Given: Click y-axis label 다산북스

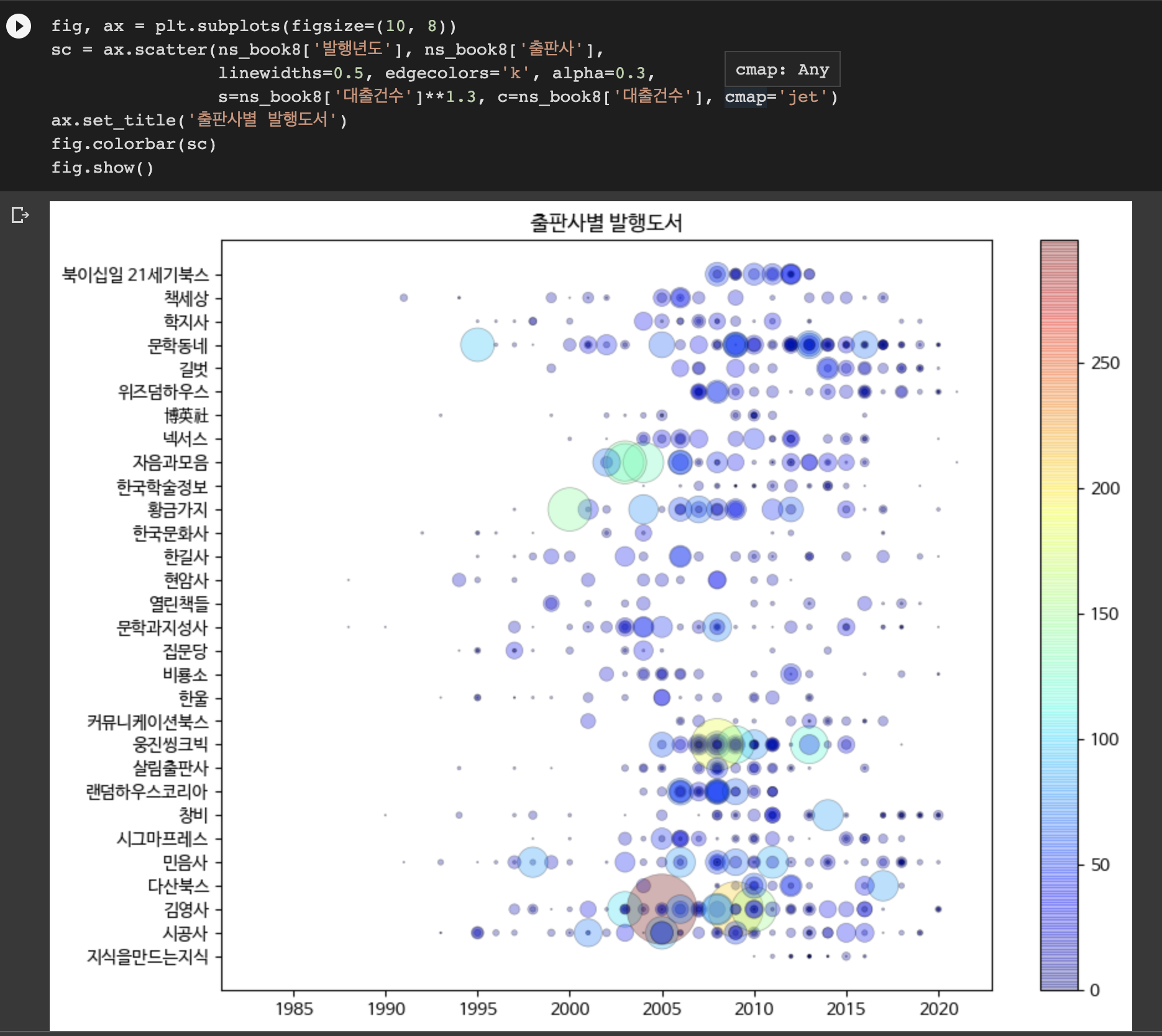Looking at the screenshot, I should click(178, 886).
